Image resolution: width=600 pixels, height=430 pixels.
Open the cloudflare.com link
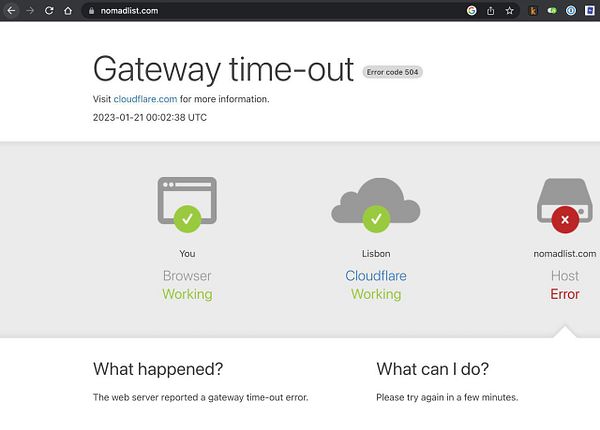145,99
